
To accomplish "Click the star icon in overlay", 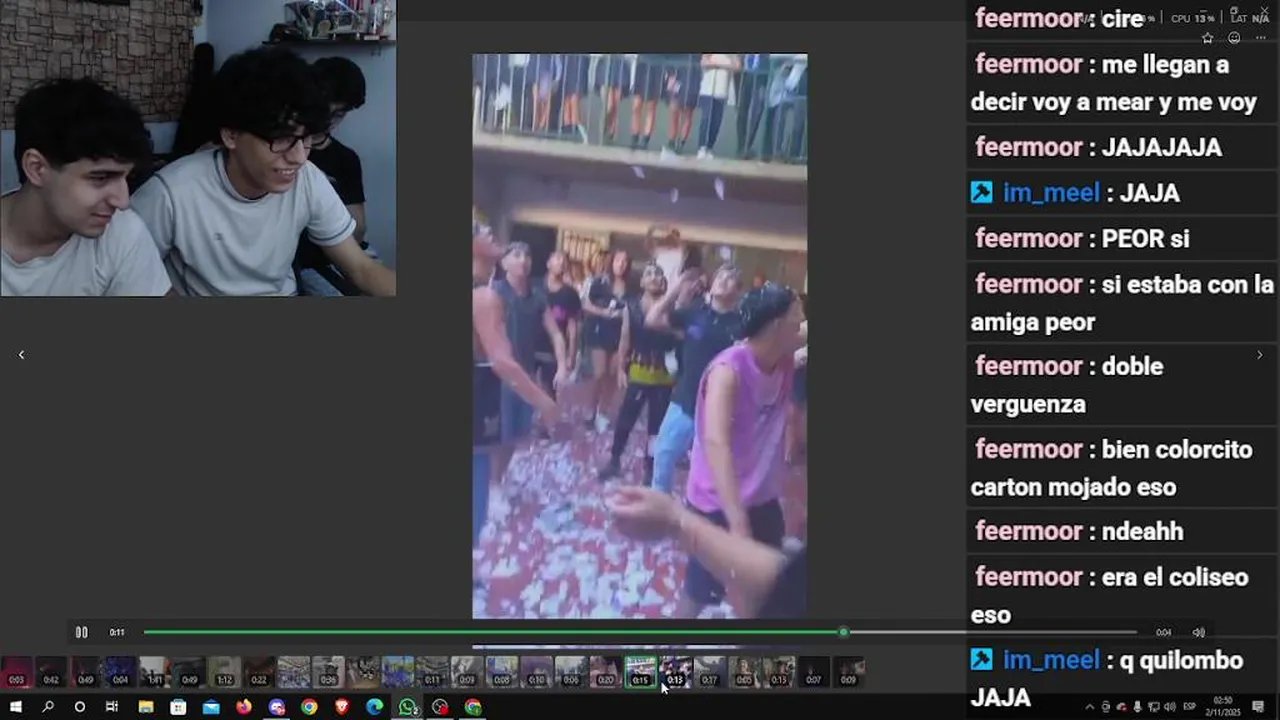I will coord(1208,38).
